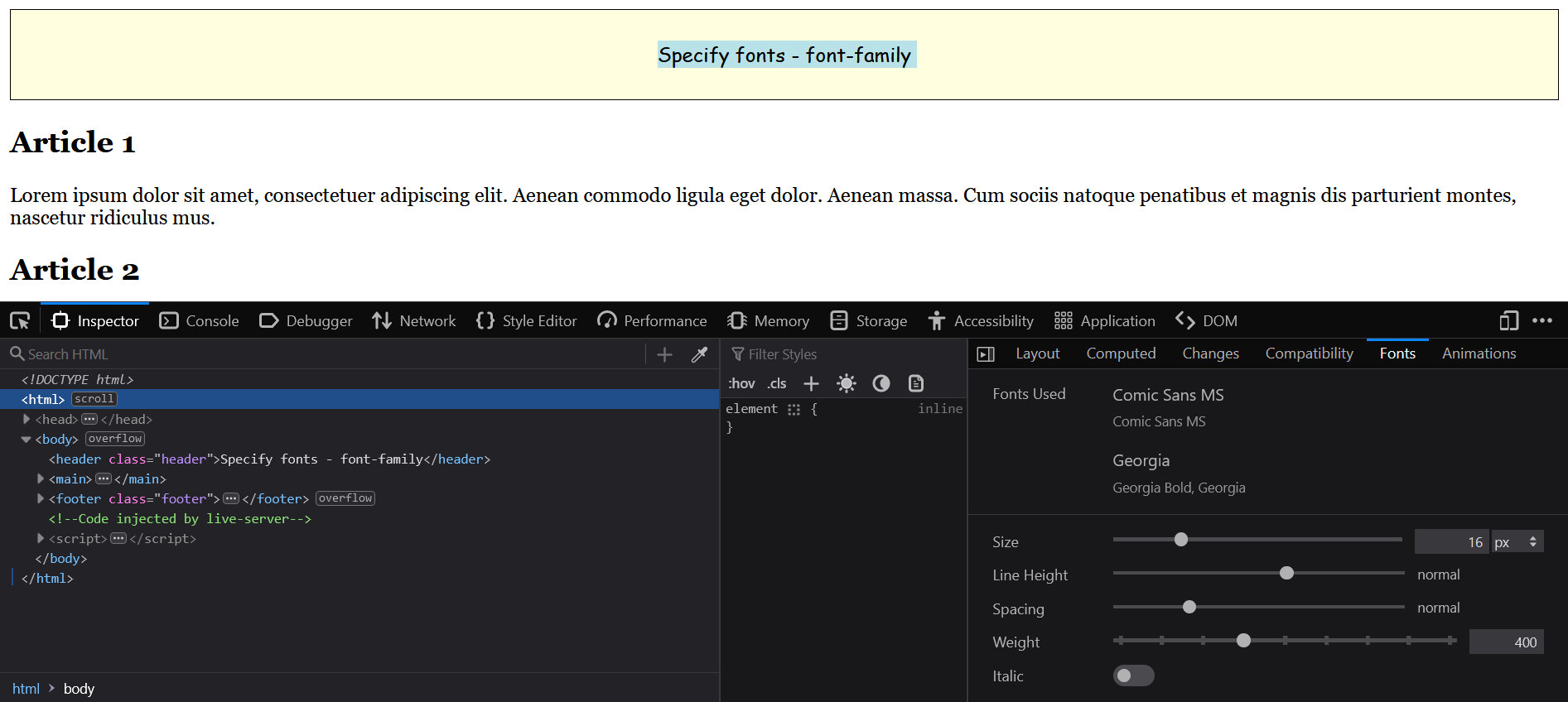The width and height of the screenshot is (1568, 702).
Task: Collapse the body element node
Action: pos(27,440)
